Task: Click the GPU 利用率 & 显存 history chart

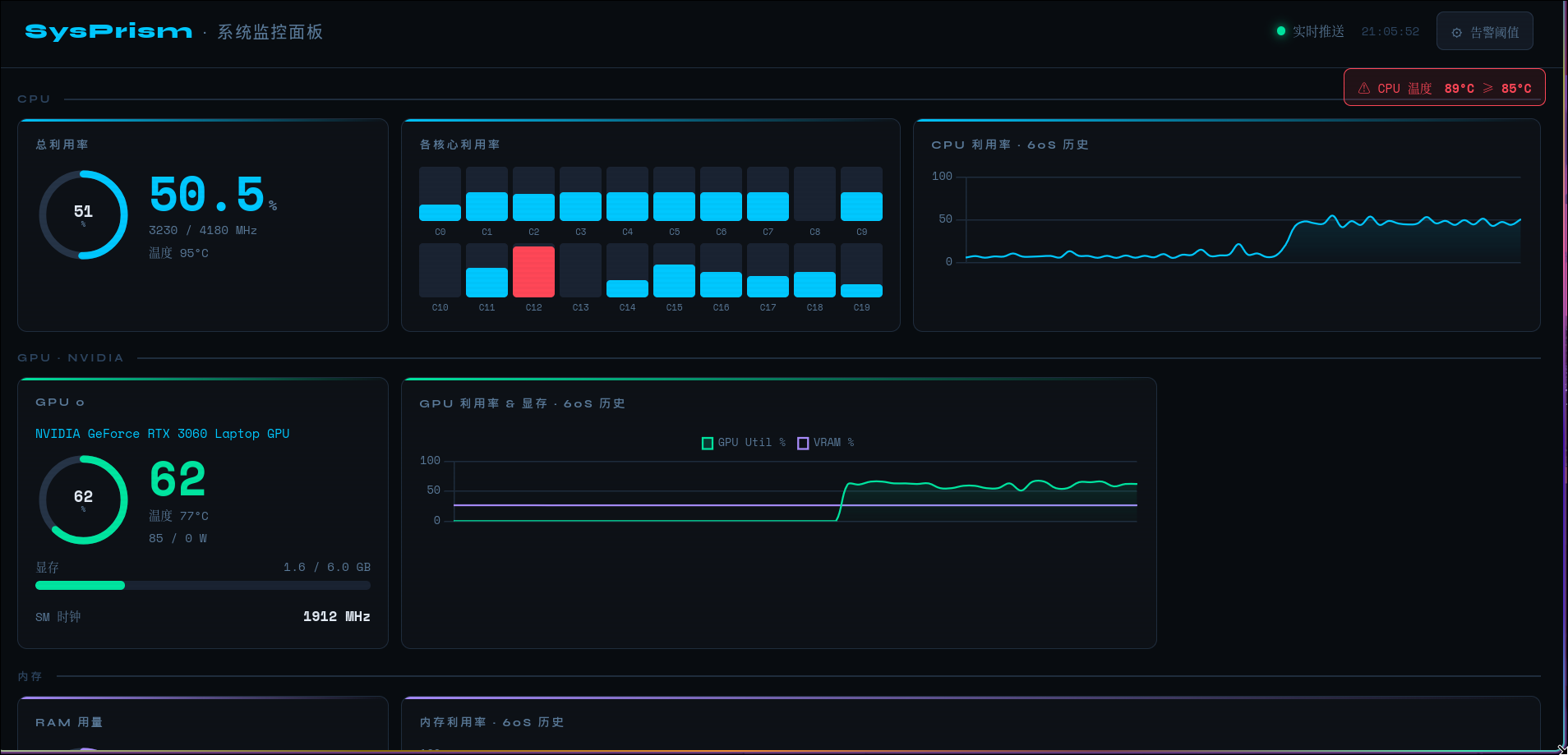Action: [x=795, y=490]
